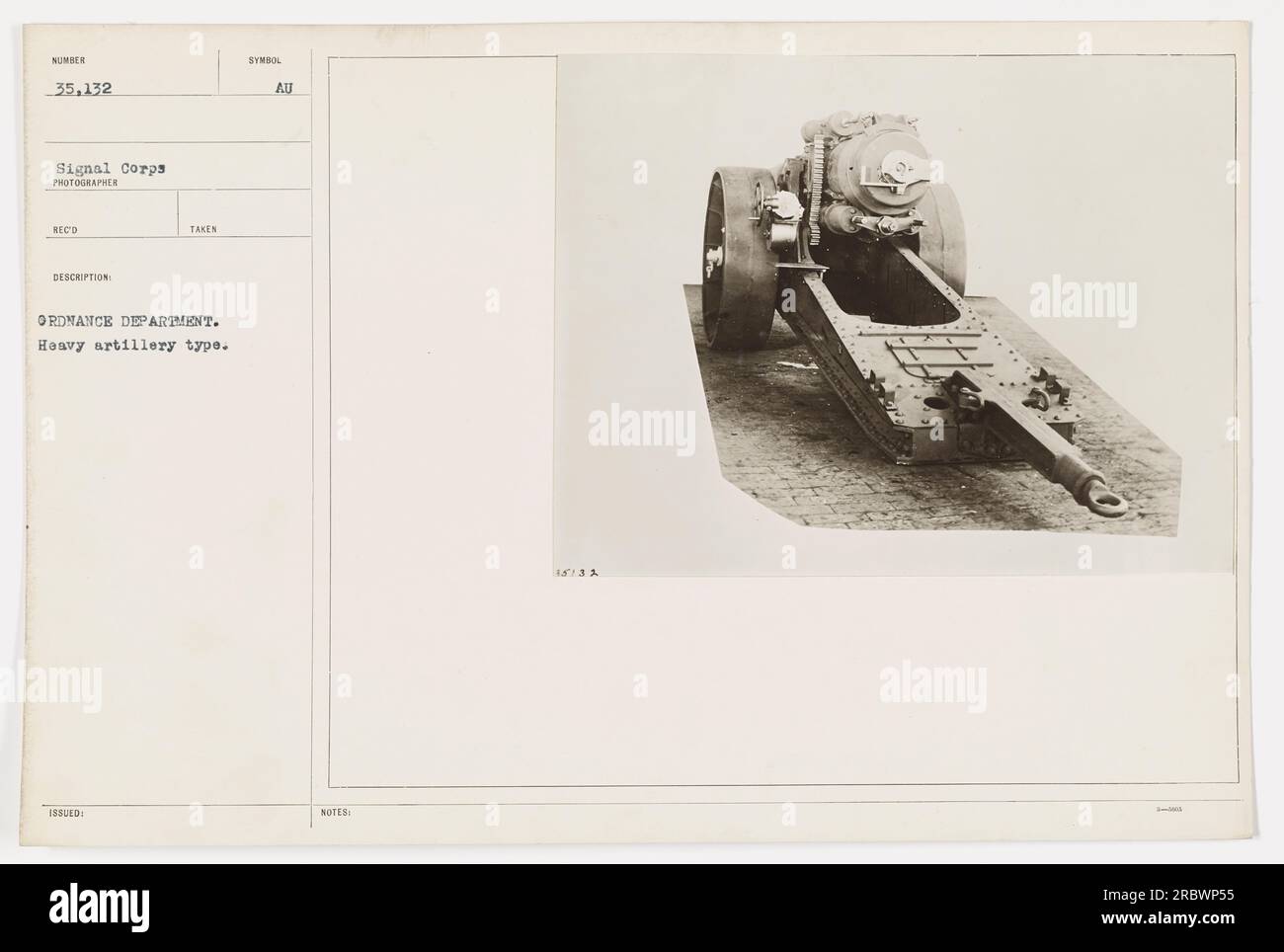Click the number 35,132 field

click(x=84, y=88)
